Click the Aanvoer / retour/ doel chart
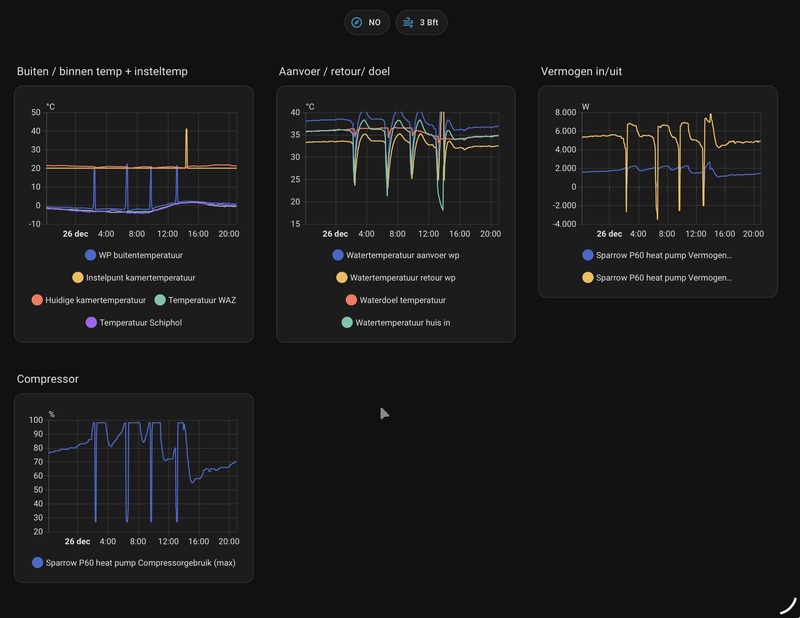Screen dimensions: 800x618 (402, 168)
